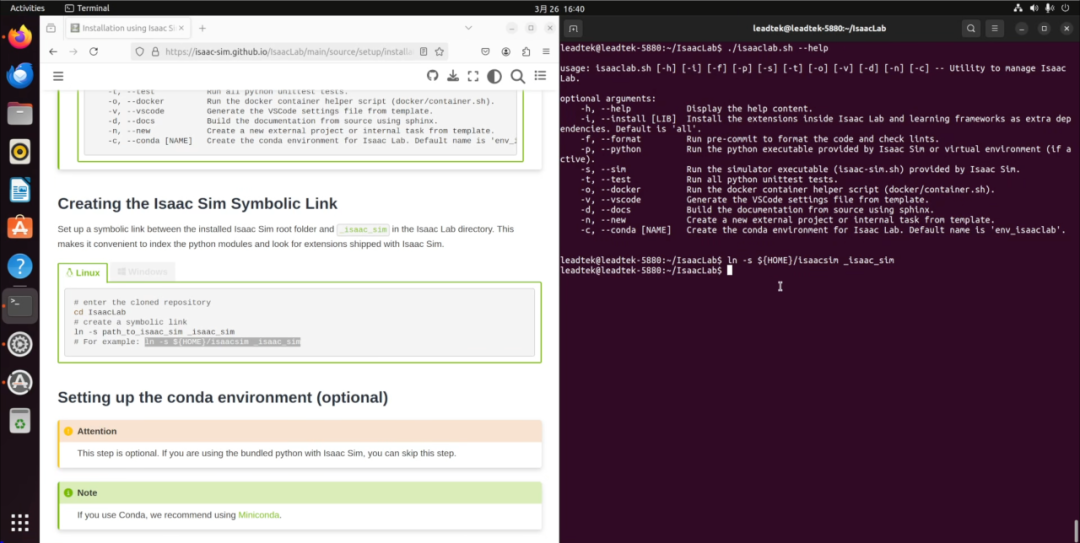Open Ubuntu Software from dock
The width and height of the screenshot is (1080, 543).
click(x=20, y=227)
